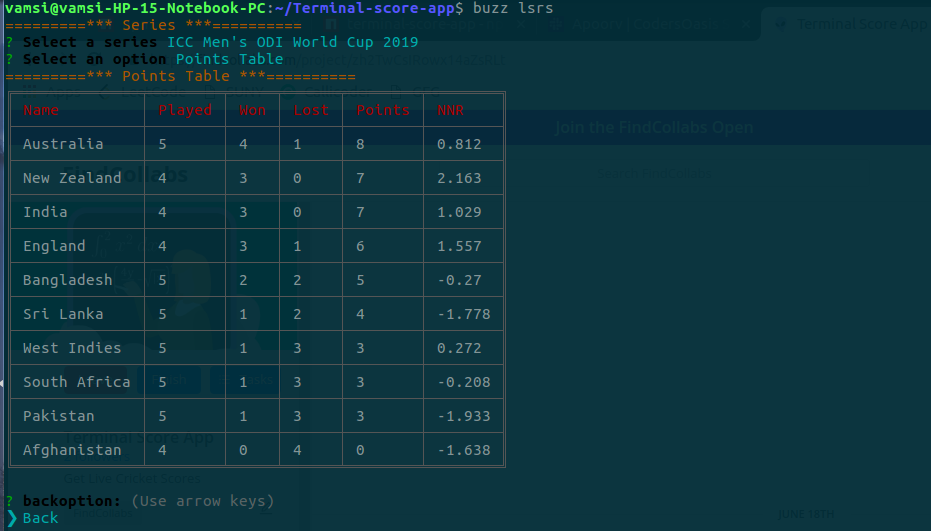This screenshot has height=531, width=931.
Task: Click West Indies' NNR value 0.272
Action: coord(459,347)
